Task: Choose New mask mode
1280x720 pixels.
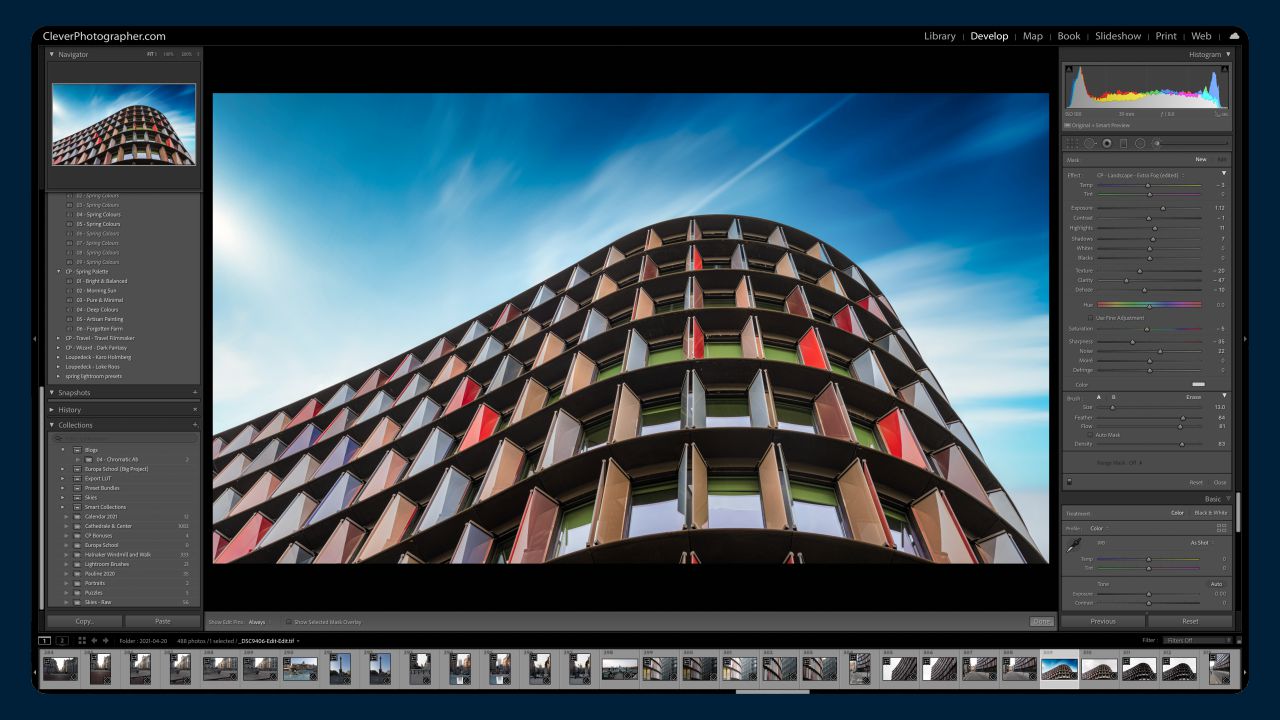Action: (1201, 159)
